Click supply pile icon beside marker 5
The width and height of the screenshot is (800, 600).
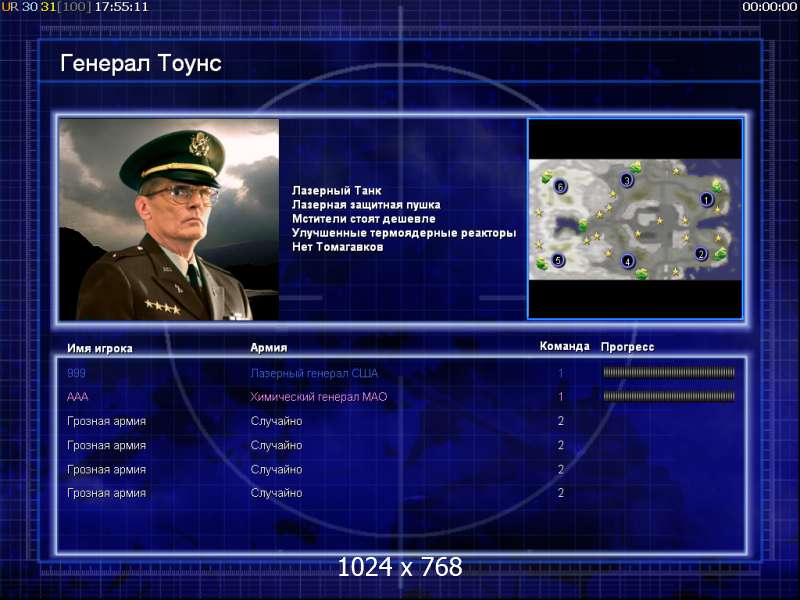tap(542, 263)
